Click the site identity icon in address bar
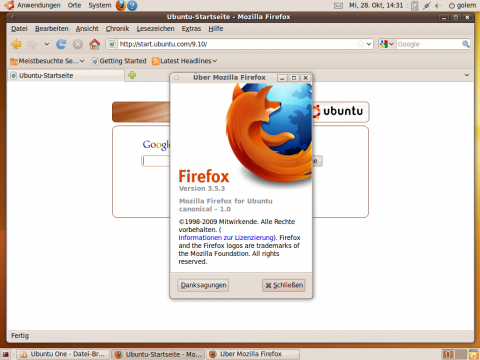 [112, 44]
